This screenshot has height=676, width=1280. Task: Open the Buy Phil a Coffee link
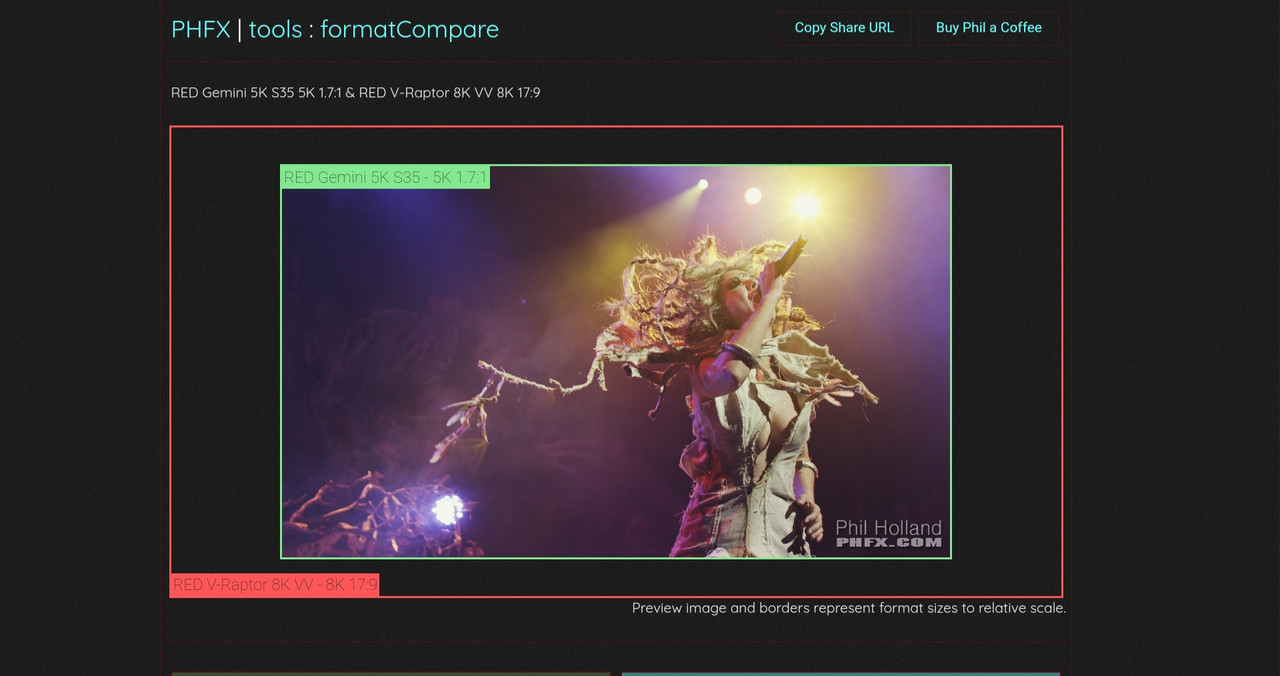tap(989, 28)
